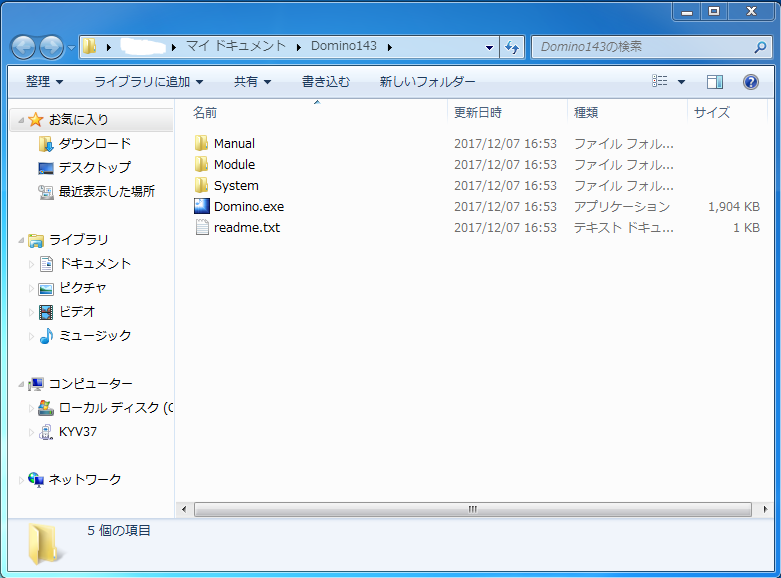
Task: Select the Domino.exe application icon
Action: tap(202, 206)
